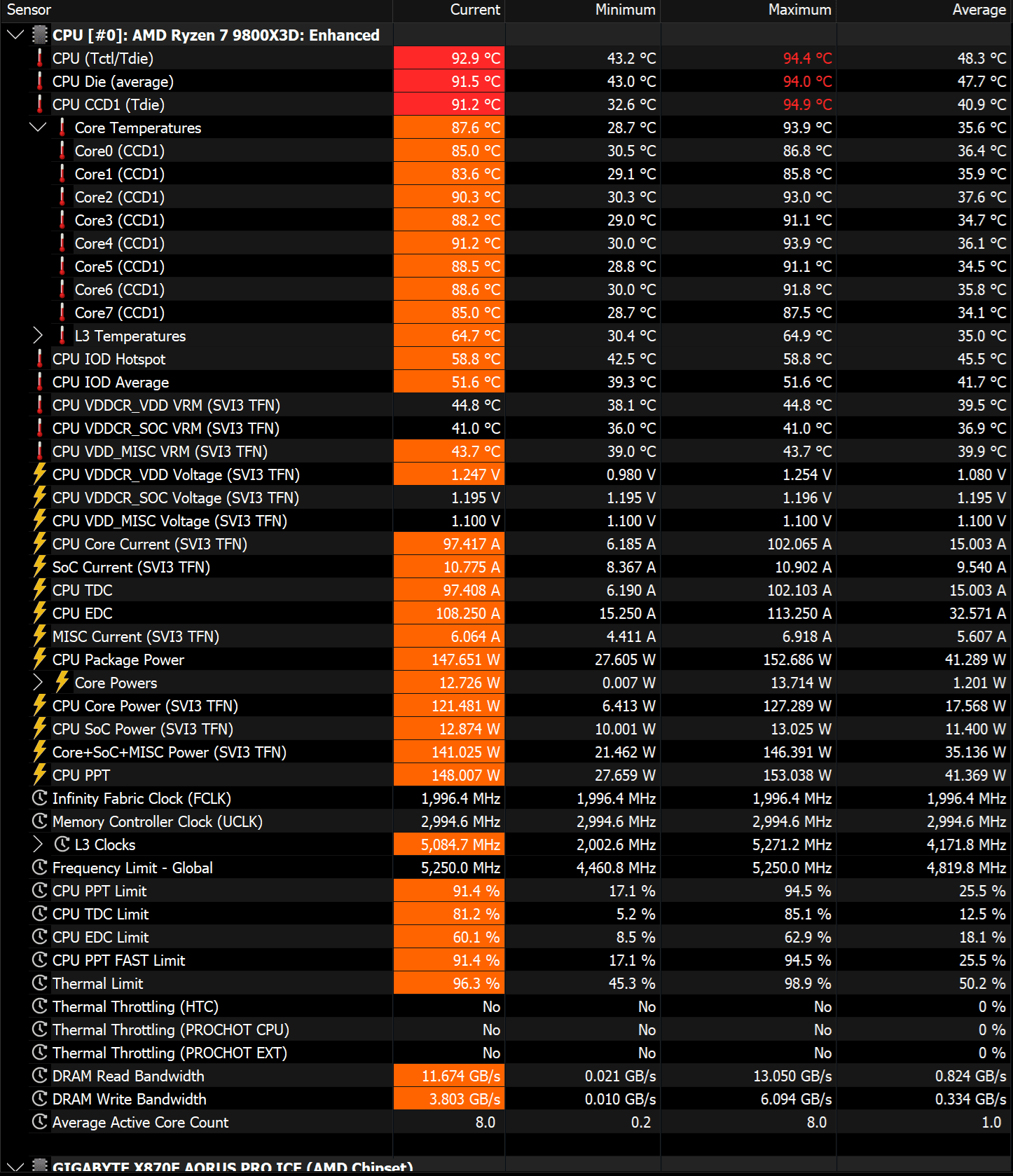
Task: Click thermometer icon for CPU (Tctl/Tdie)
Action: [x=39, y=58]
